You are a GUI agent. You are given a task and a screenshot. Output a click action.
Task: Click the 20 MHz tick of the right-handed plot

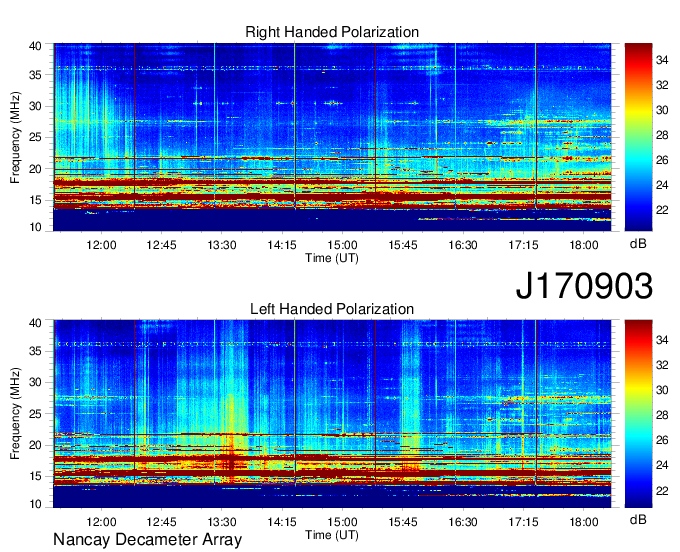pos(35,169)
